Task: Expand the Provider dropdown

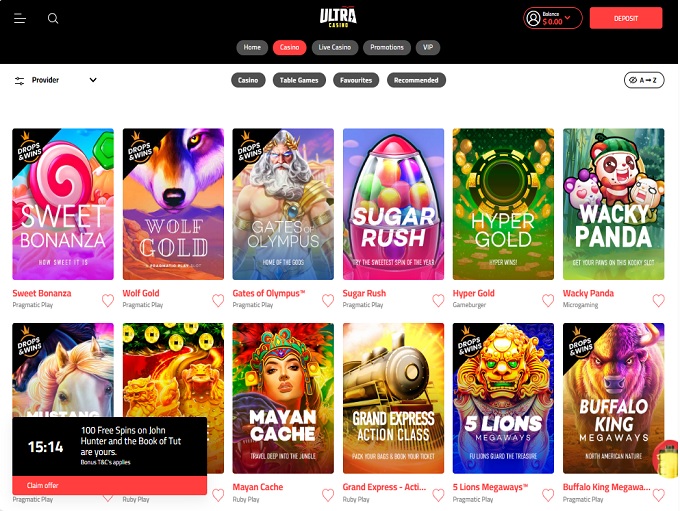Action: (93, 80)
